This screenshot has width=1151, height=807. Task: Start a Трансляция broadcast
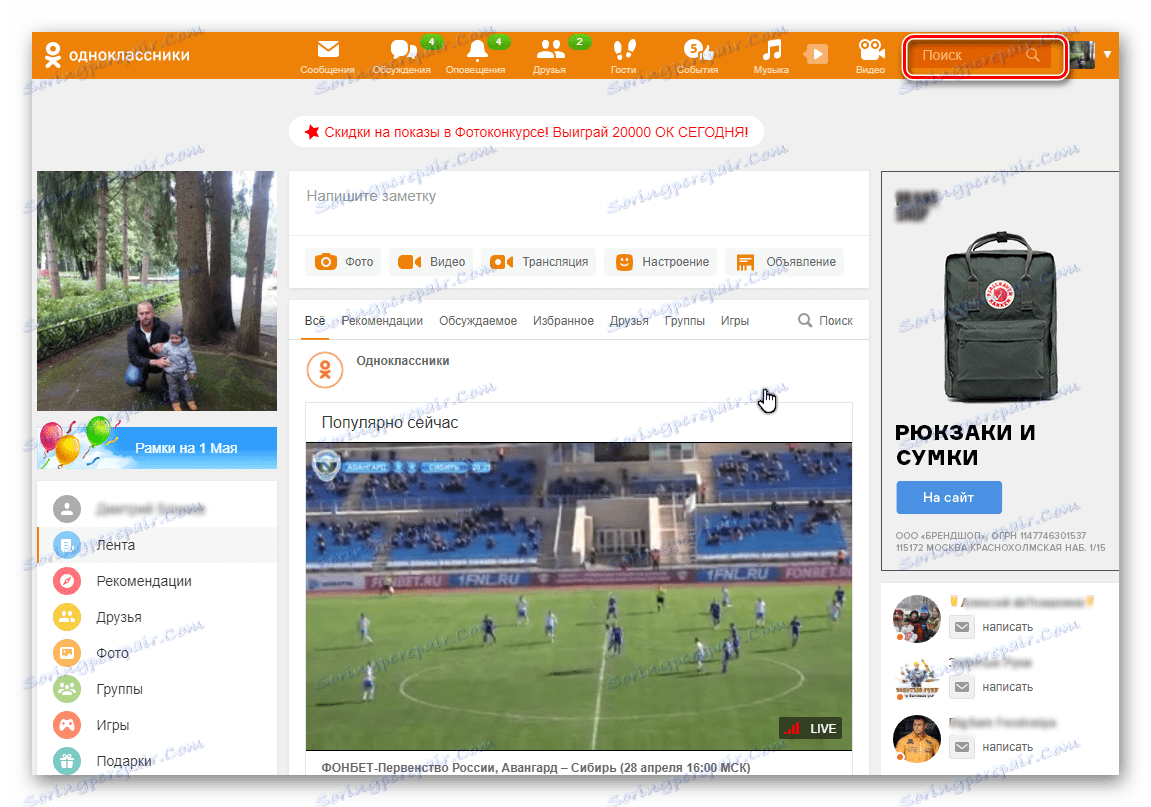(539, 262)
